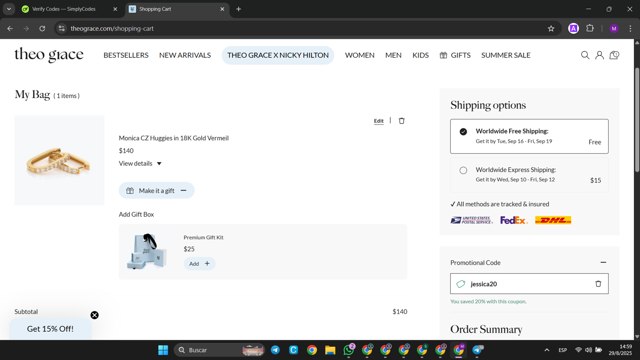
Task: Open Telegram from the taskbar
Action: 276,350
